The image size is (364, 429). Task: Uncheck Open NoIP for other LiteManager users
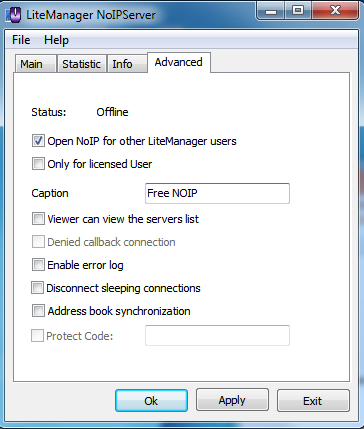(x=38, y=141)
